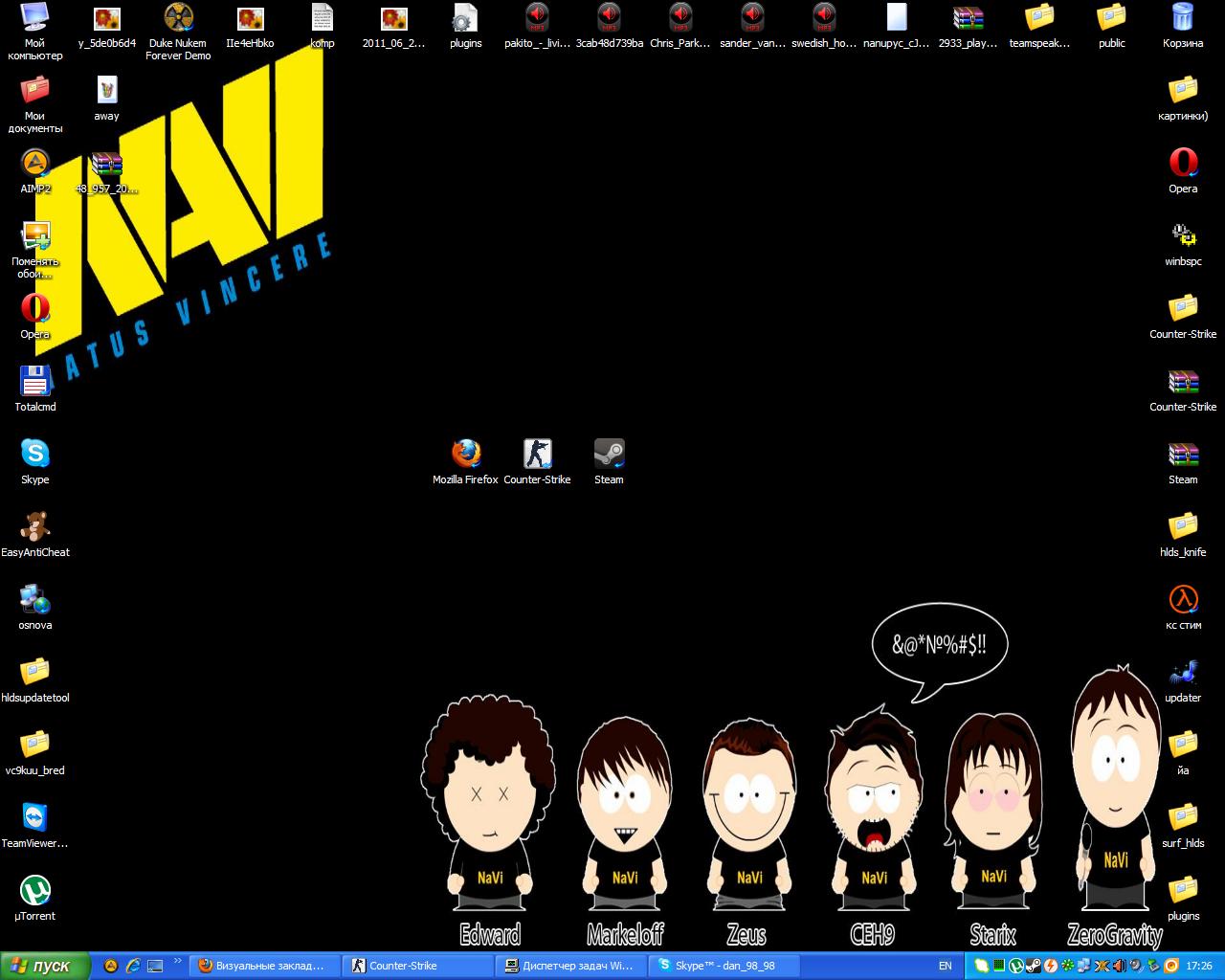Viewport: 1225px width, 980px height.
Task: Select the IIe4eHbko image file
Action: tap(250, 26)
